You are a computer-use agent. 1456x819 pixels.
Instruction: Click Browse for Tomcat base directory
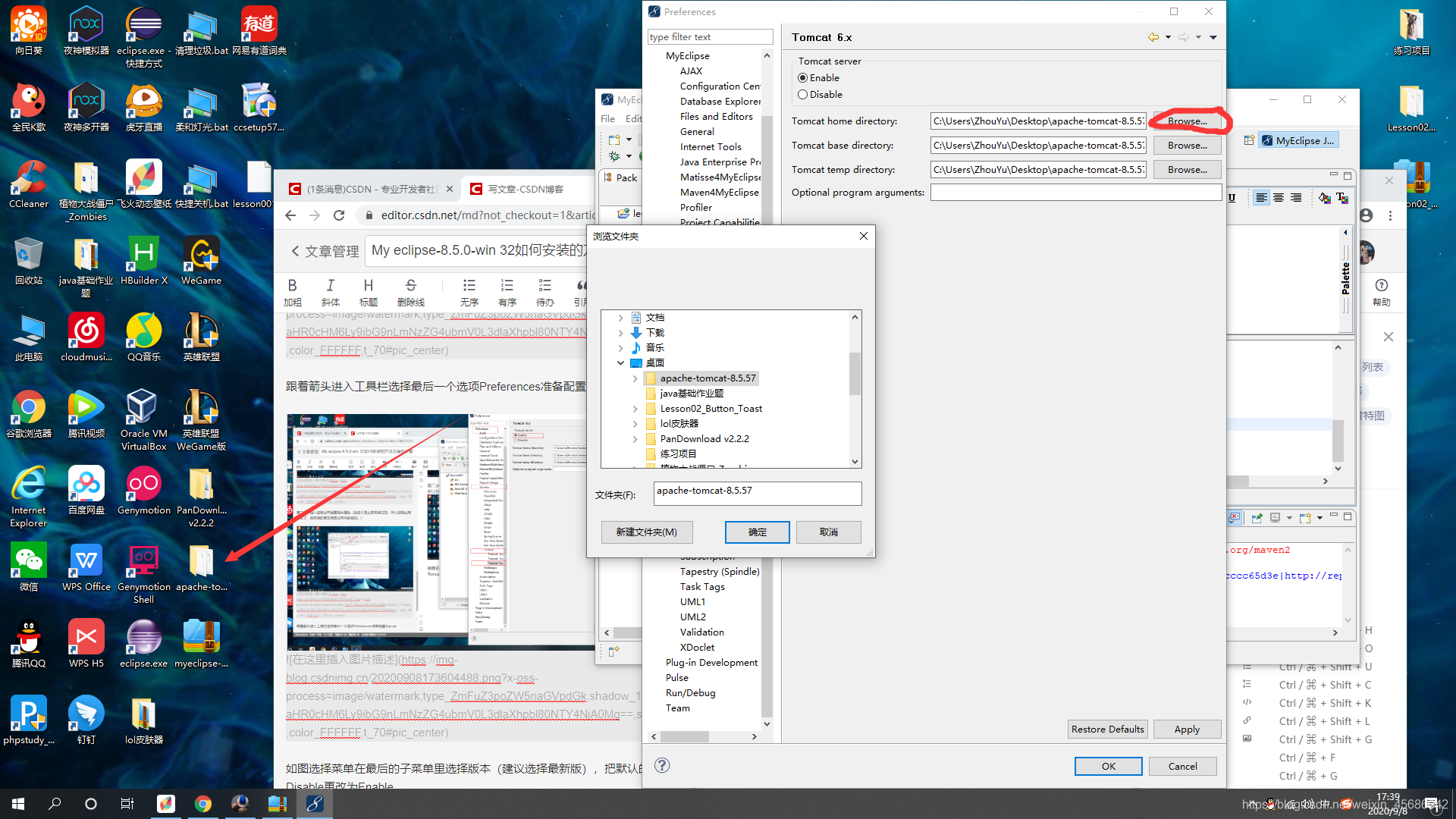click(x=1187, y=146)
